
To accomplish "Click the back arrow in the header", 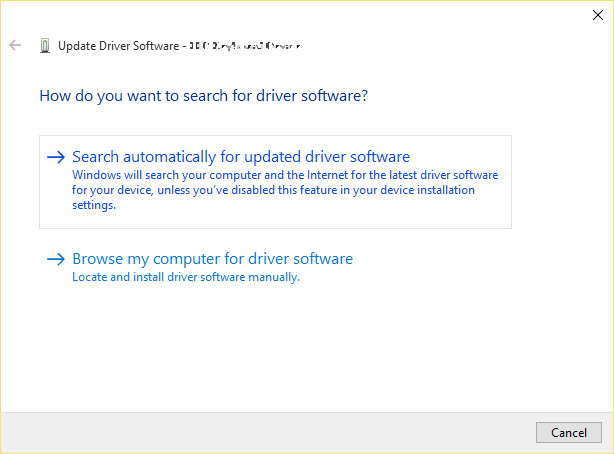I will (x=15, y=45).
